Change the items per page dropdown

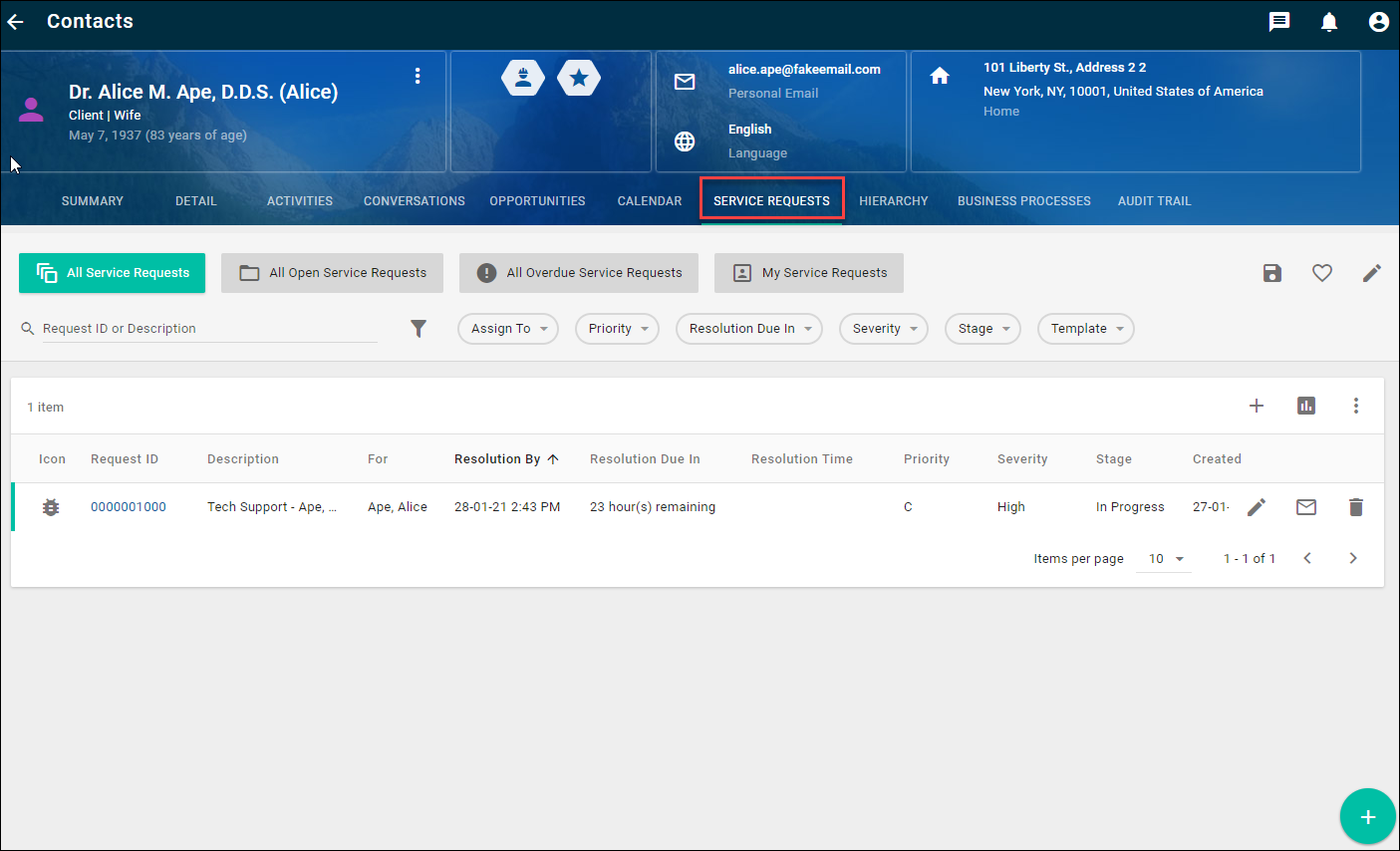pos(1164,559)
